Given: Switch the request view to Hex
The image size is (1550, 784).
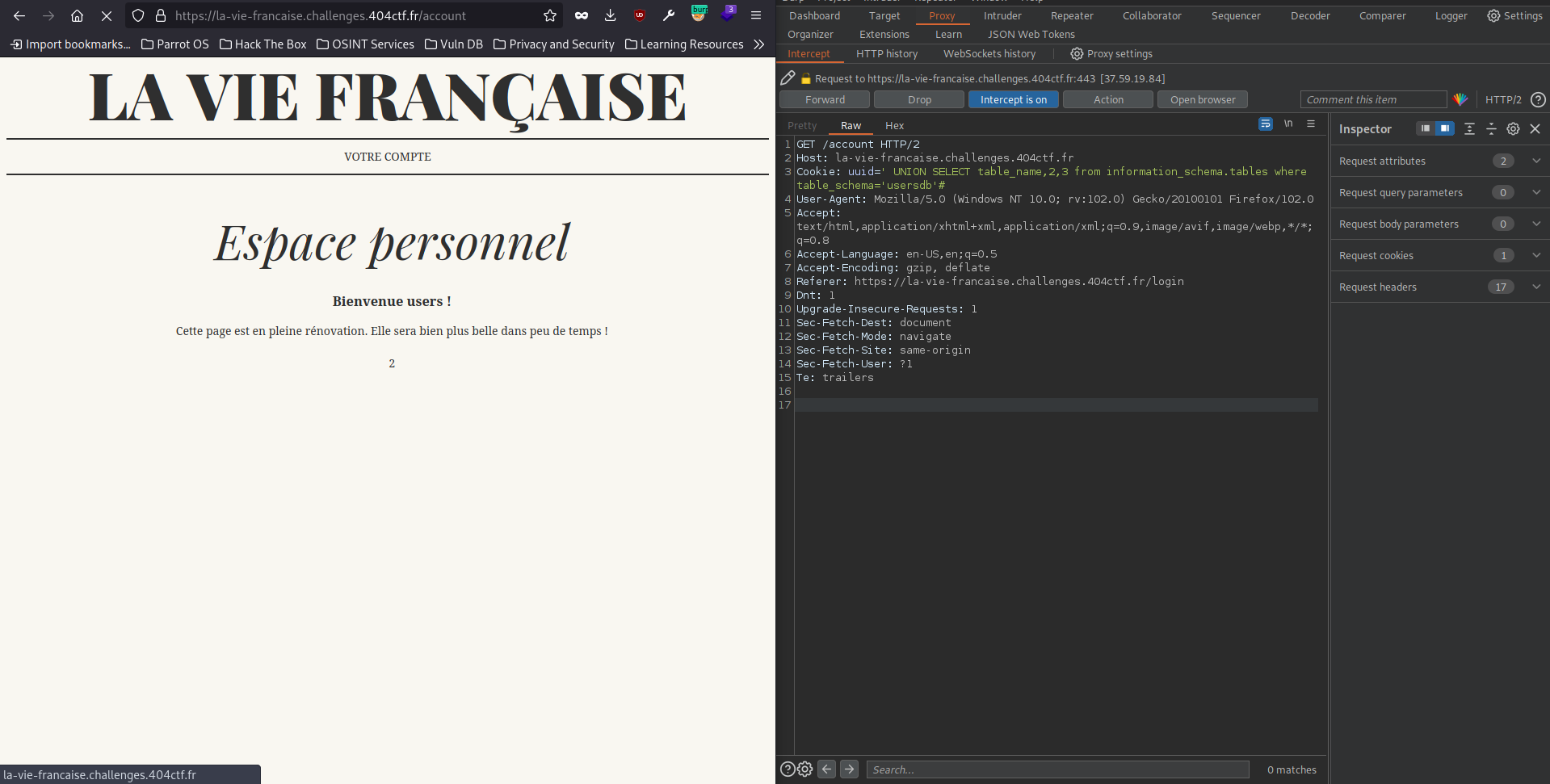Looking at the screenshot, I should [x=893, y=125].
